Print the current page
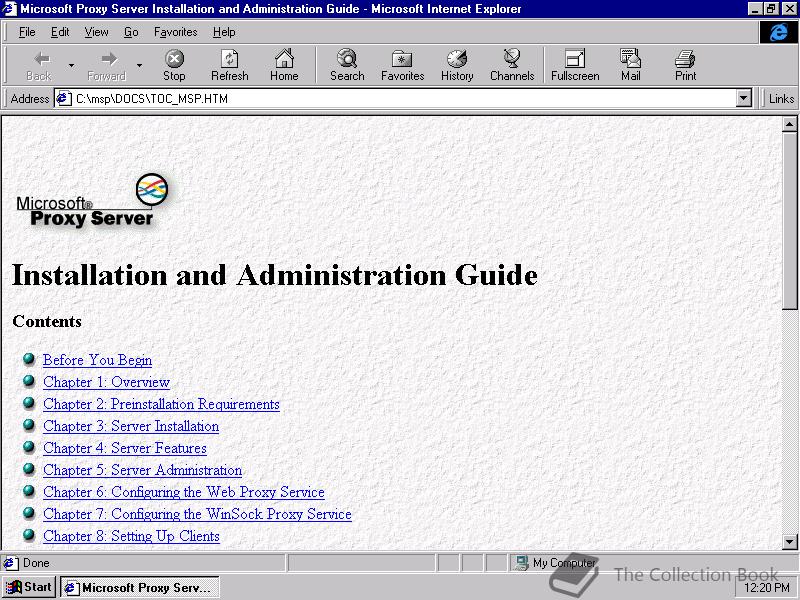 pos(685,66)
